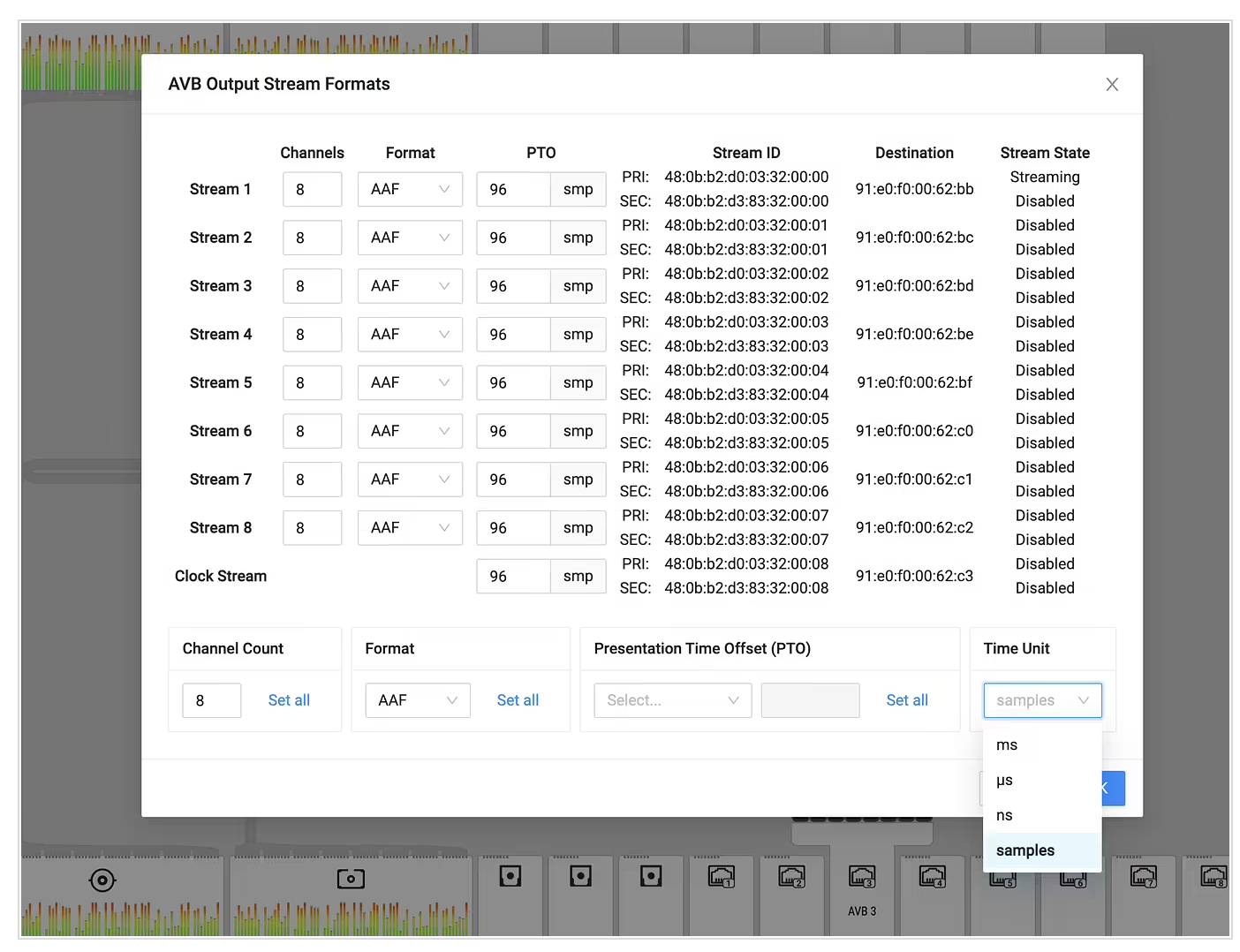Select the AVB port 2 icon
The width and height of the screenshot is (1240, 952).
[791, 876]
